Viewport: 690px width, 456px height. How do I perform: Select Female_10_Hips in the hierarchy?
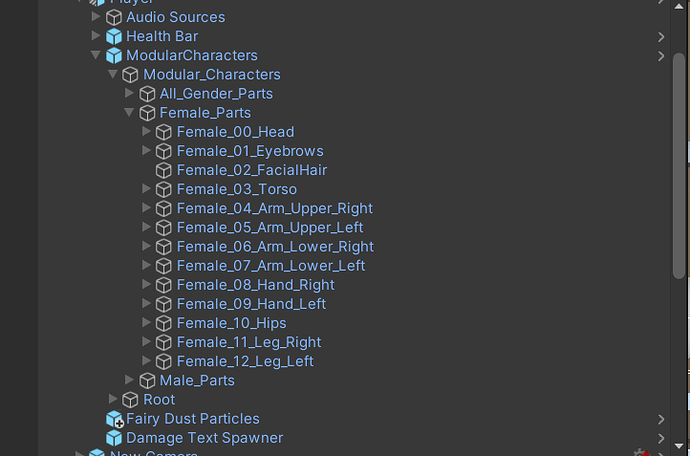click(231, 323)
